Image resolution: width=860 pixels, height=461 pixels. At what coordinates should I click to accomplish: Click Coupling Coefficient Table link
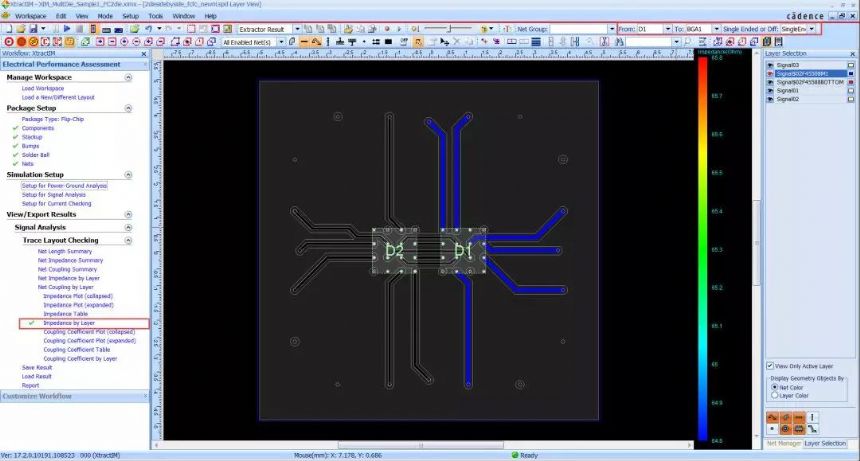[77, 350]
